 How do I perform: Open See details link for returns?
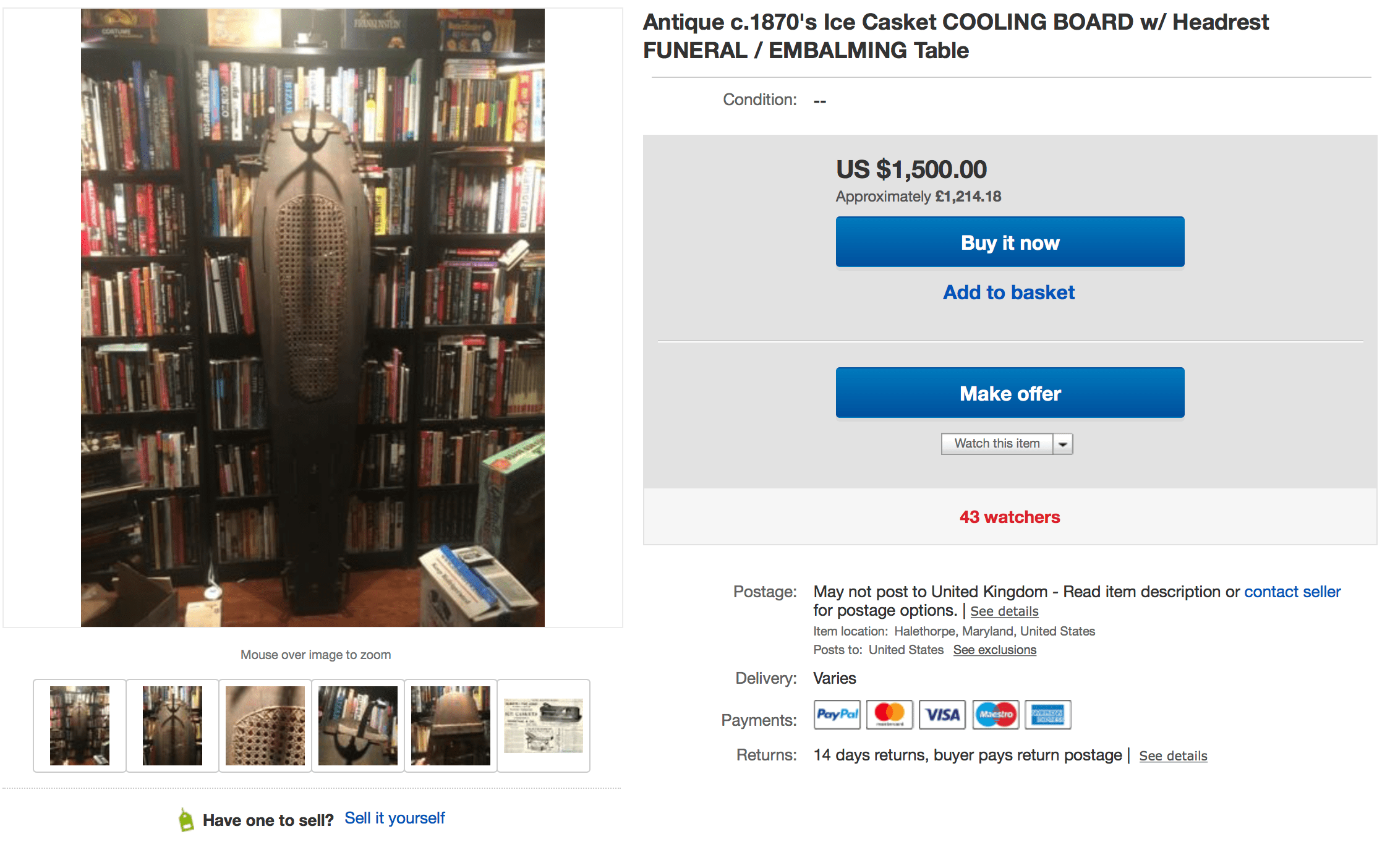coord(1173,755)
